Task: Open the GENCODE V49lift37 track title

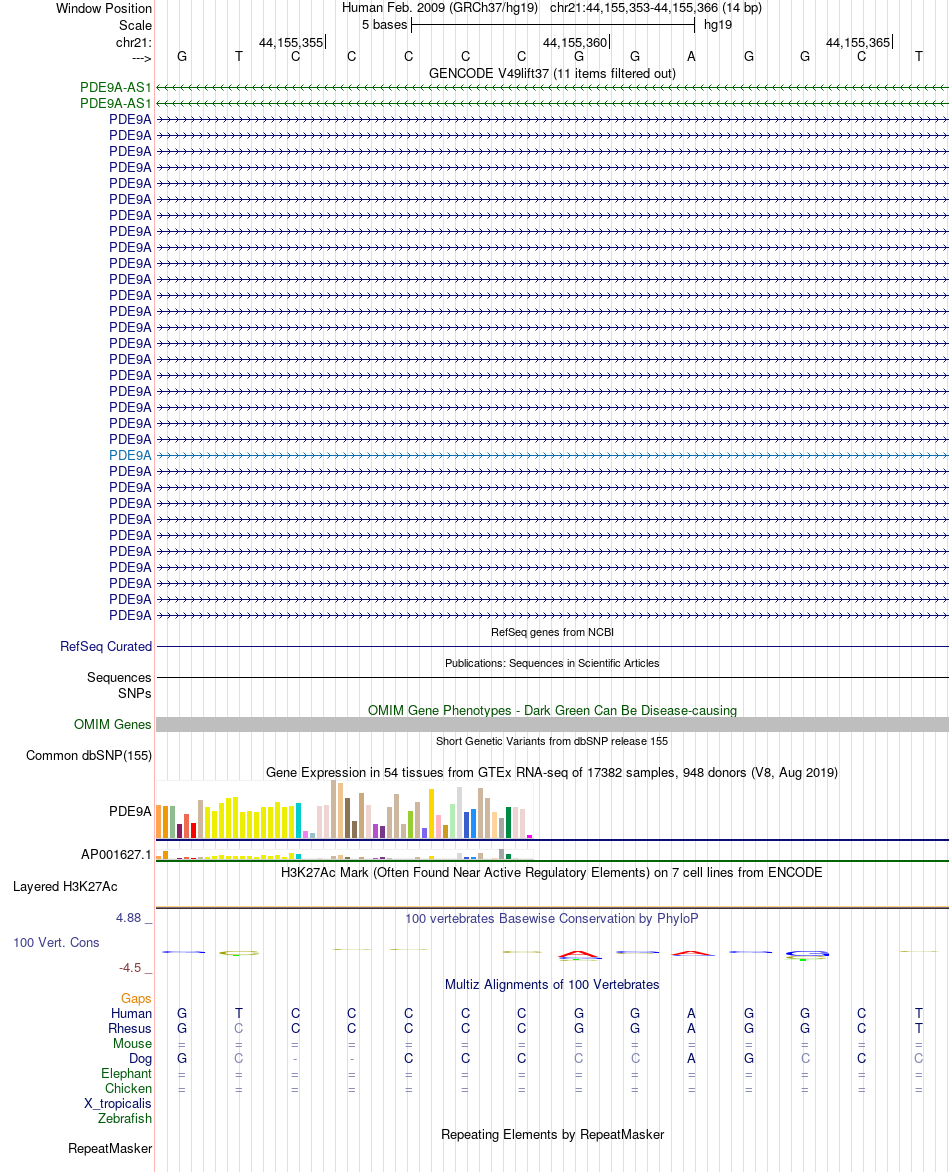Action: (552, 73)
